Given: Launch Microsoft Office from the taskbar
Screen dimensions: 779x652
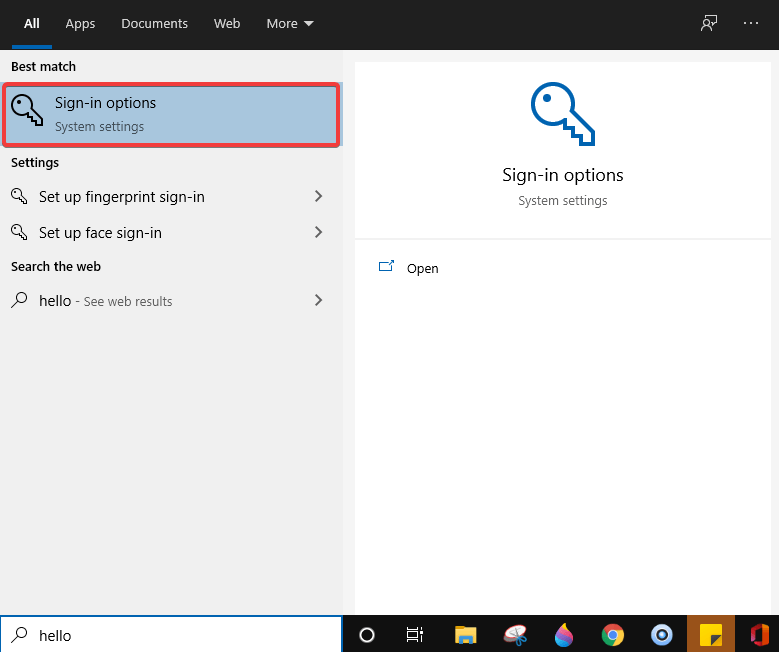Looking at the screenshot, I should [759, 635].
